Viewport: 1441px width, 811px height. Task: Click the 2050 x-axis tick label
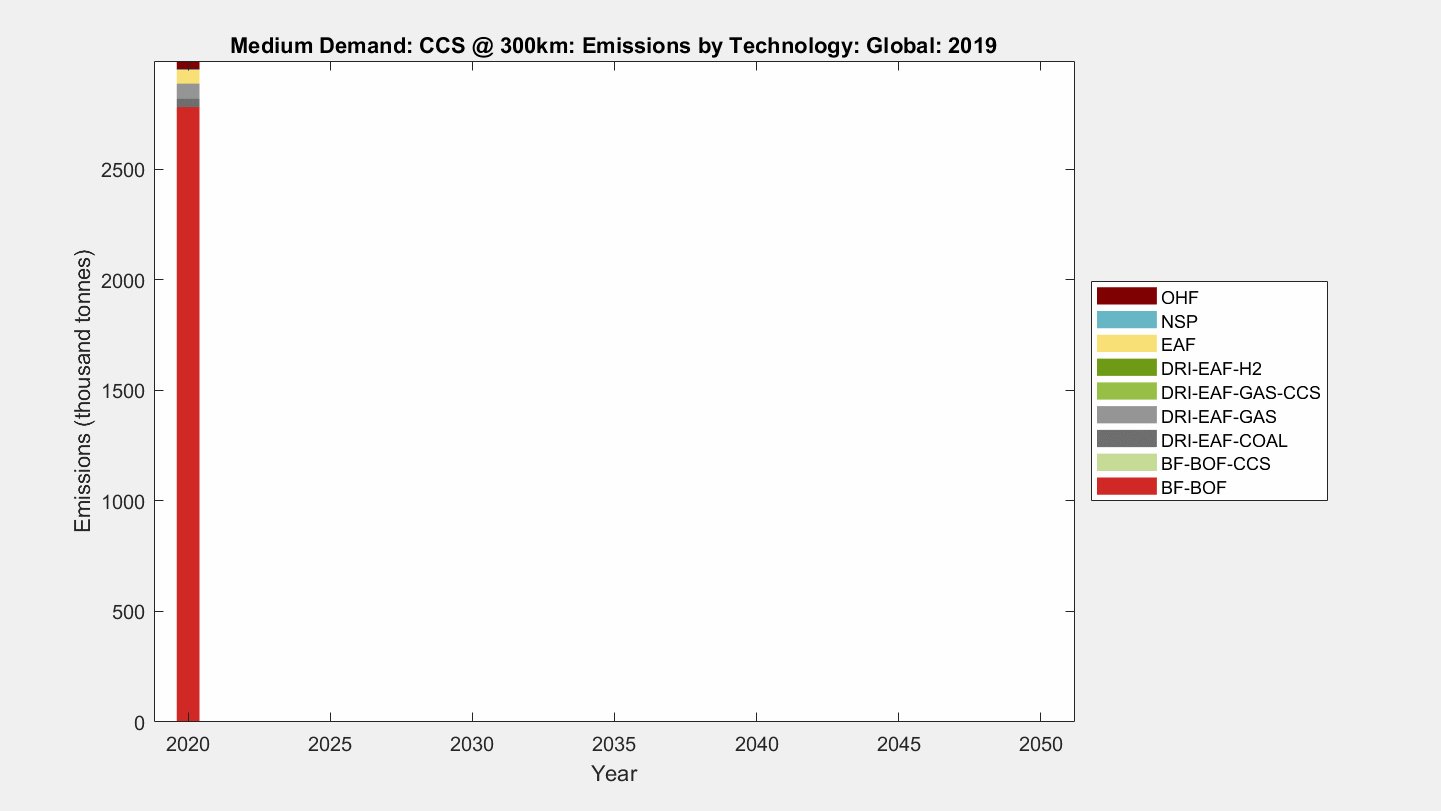click(1040, 746)
